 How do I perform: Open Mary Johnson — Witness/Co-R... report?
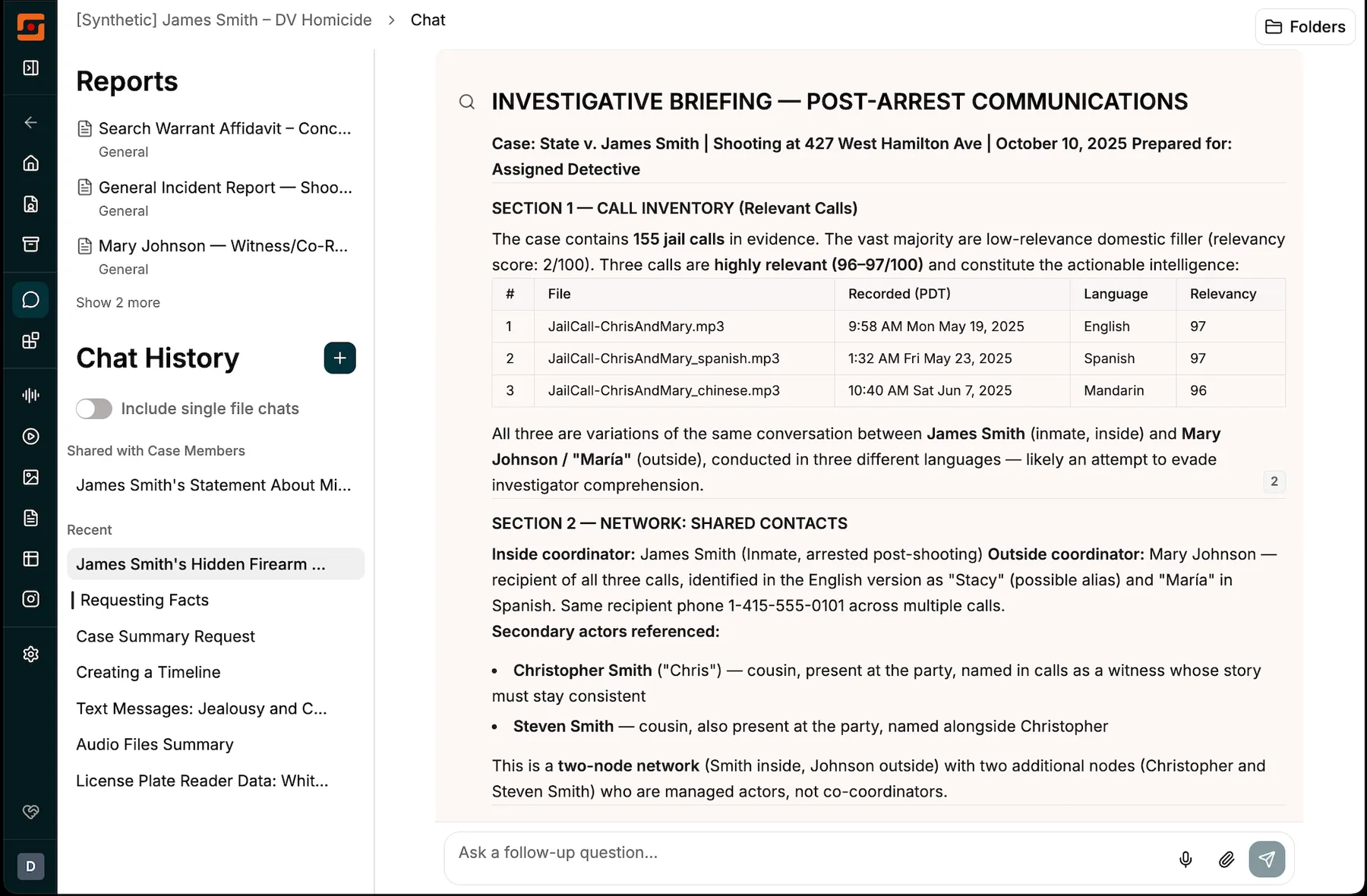[223, 246]
